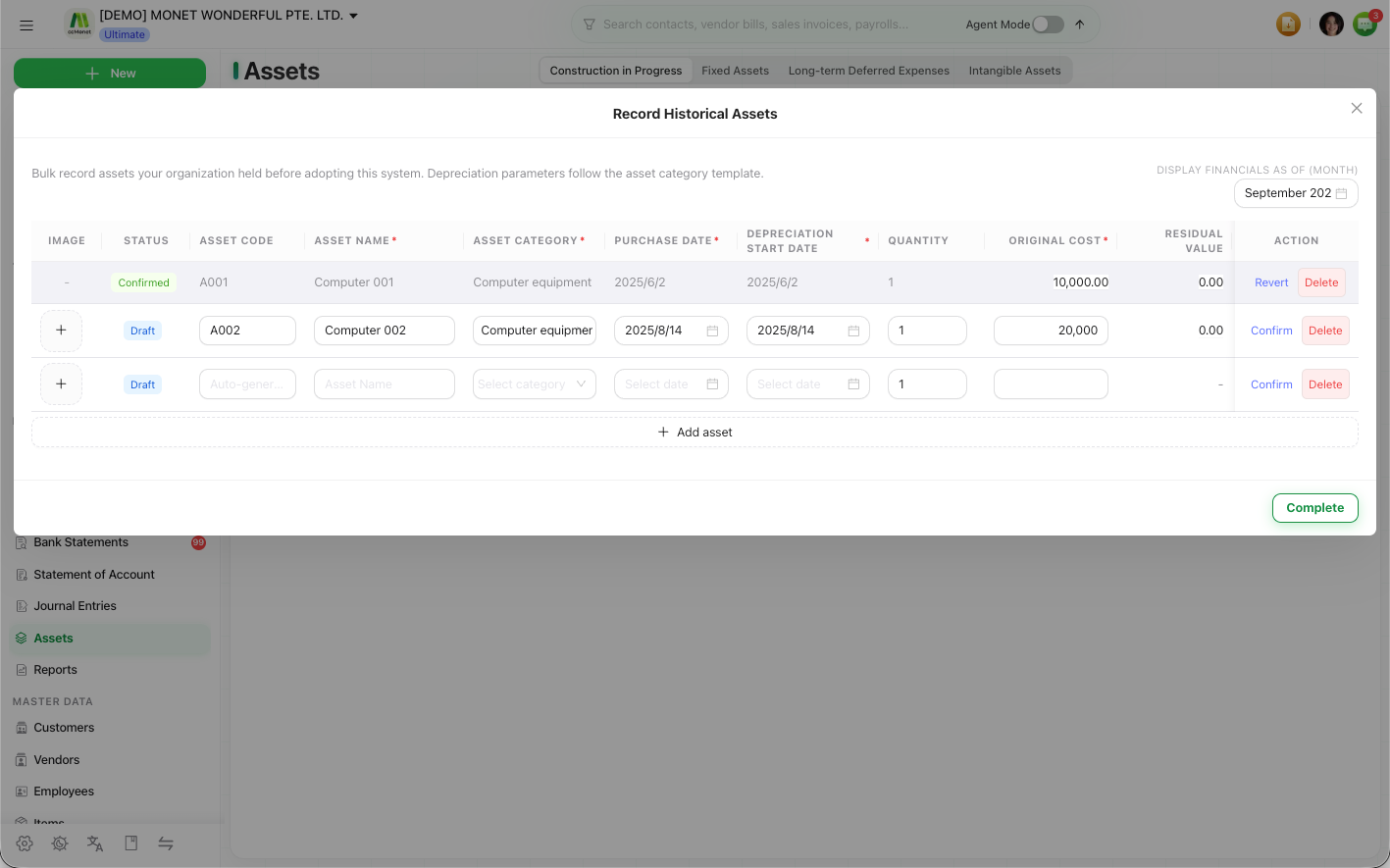Click the Complete button
This screenshot has width=1390, height=868.
(1314, 508)
